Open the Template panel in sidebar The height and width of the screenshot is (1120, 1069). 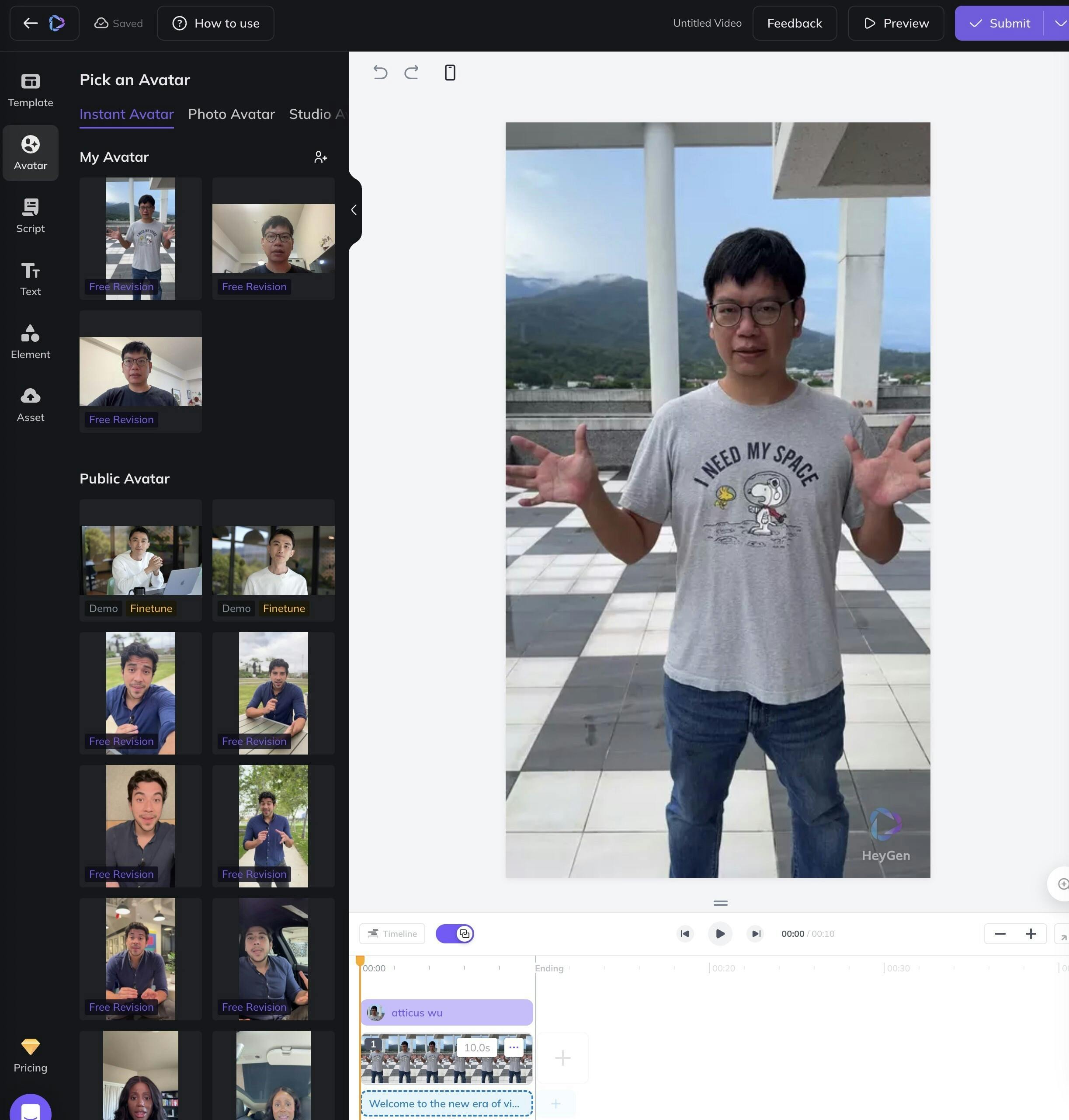point(30,90)
